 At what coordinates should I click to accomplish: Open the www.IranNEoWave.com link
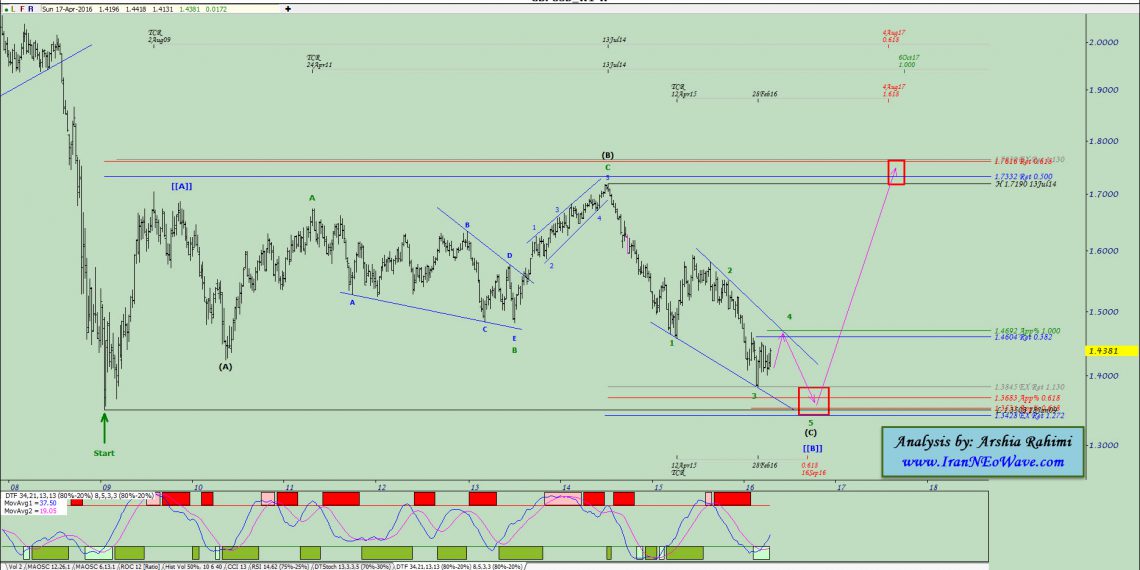[980, 461]
